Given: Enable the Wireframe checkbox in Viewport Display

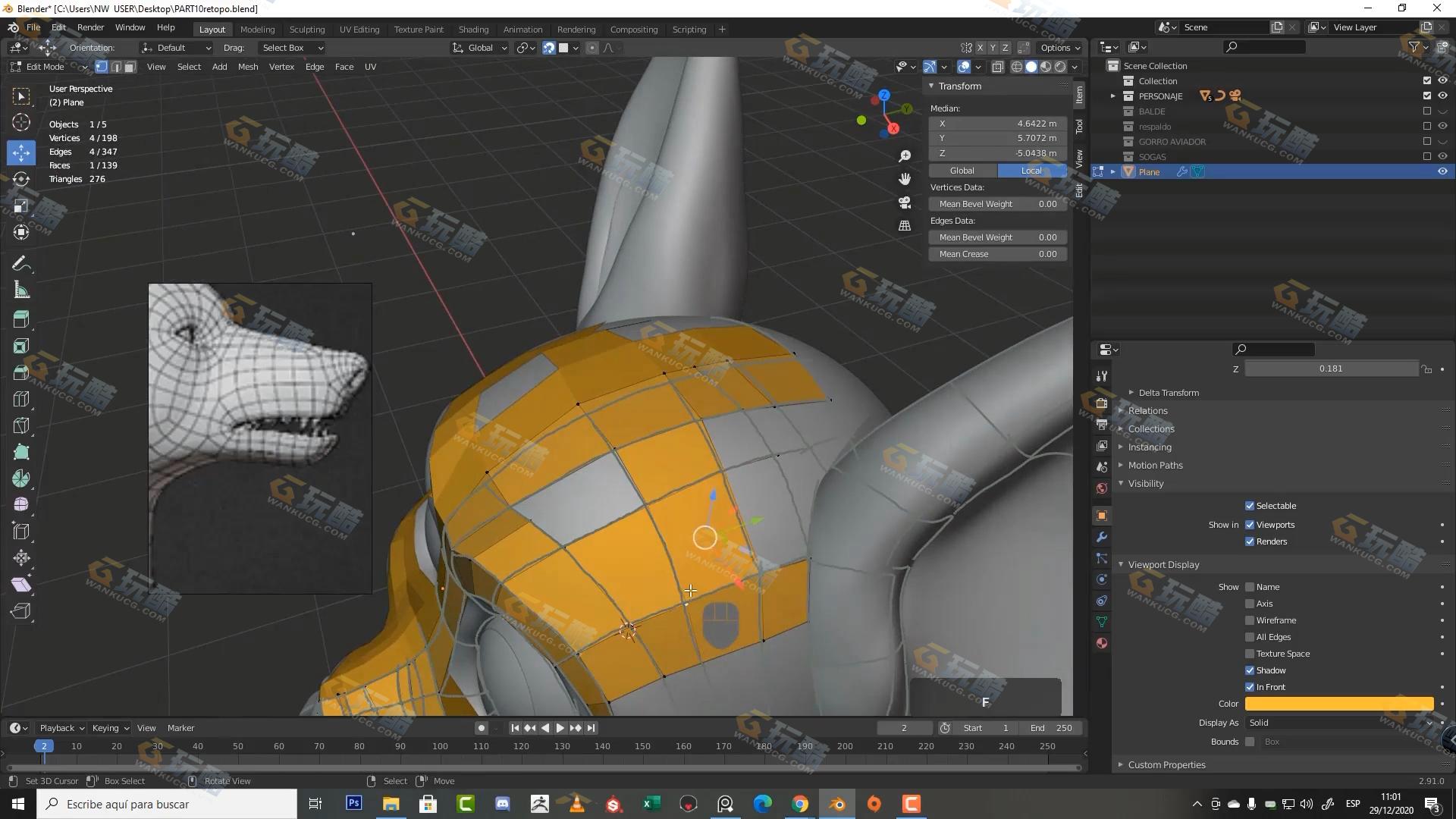Looking at the screenshot, I should (1250, 620).
